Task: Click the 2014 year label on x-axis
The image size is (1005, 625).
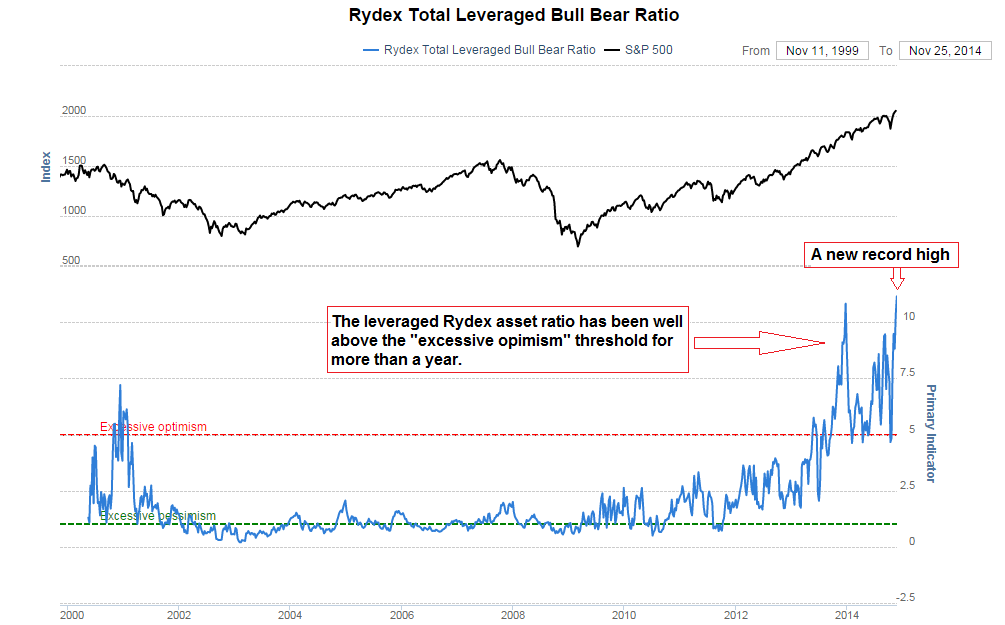Action: 847,614
